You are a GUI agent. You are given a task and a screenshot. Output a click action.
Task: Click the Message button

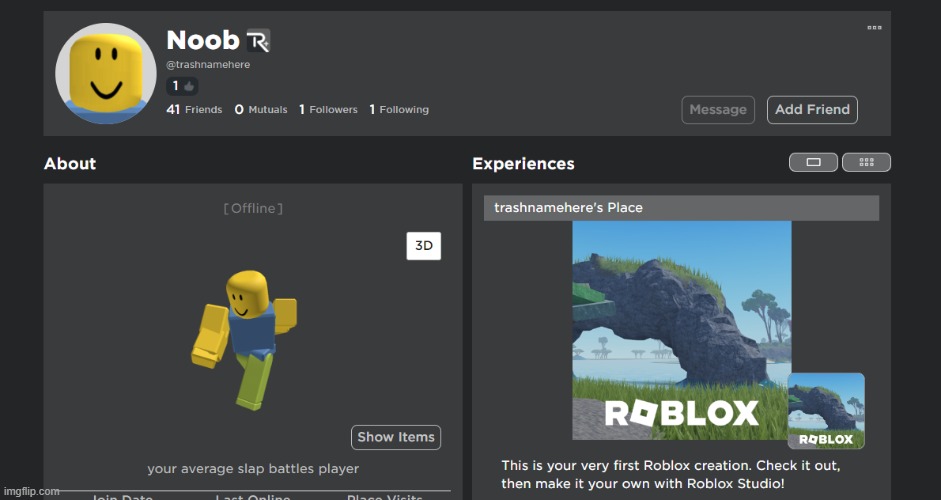(718, 110)
